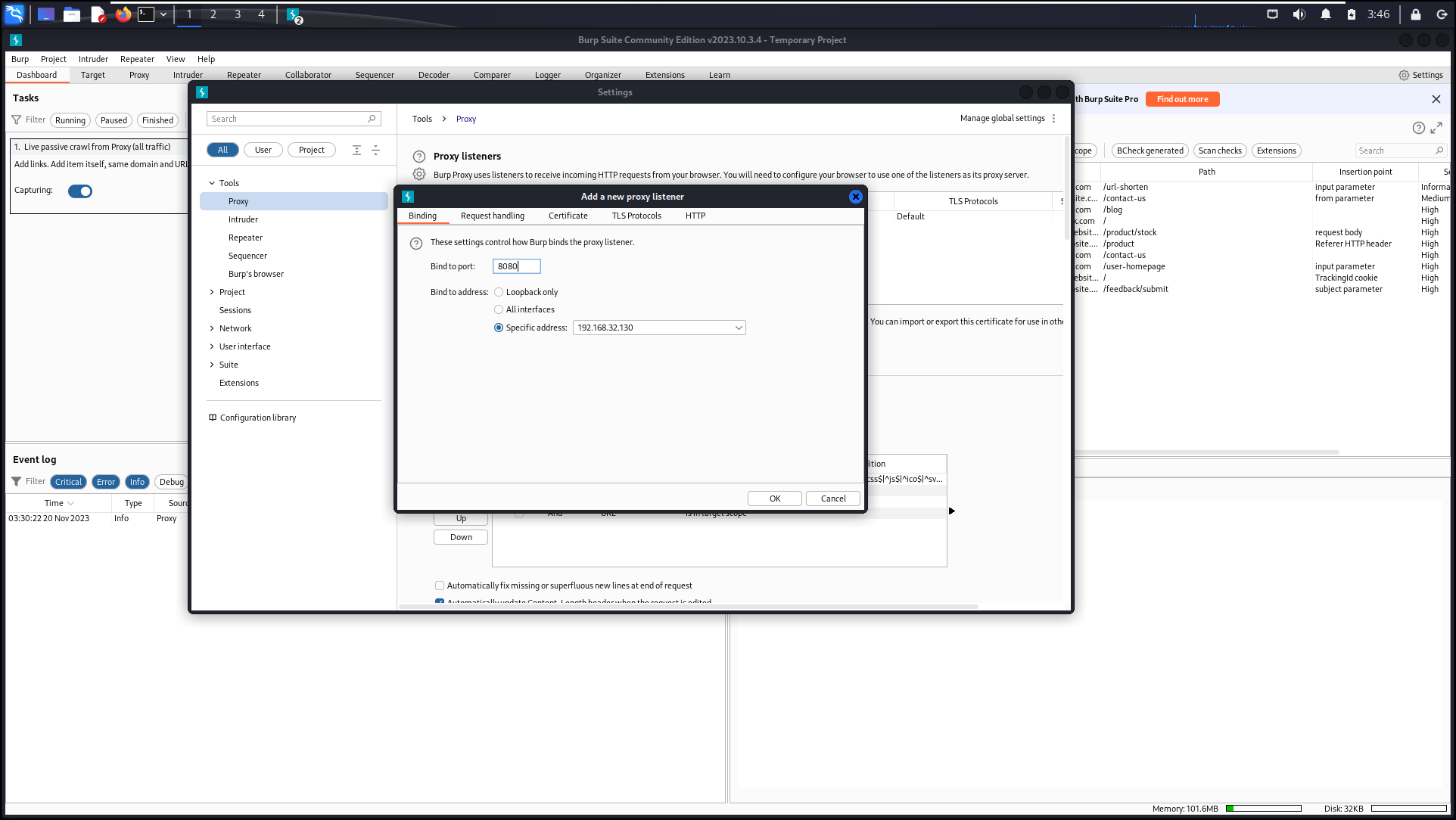Select All interfaces radio button
The image size is (1456, 820).
(499, 309)
